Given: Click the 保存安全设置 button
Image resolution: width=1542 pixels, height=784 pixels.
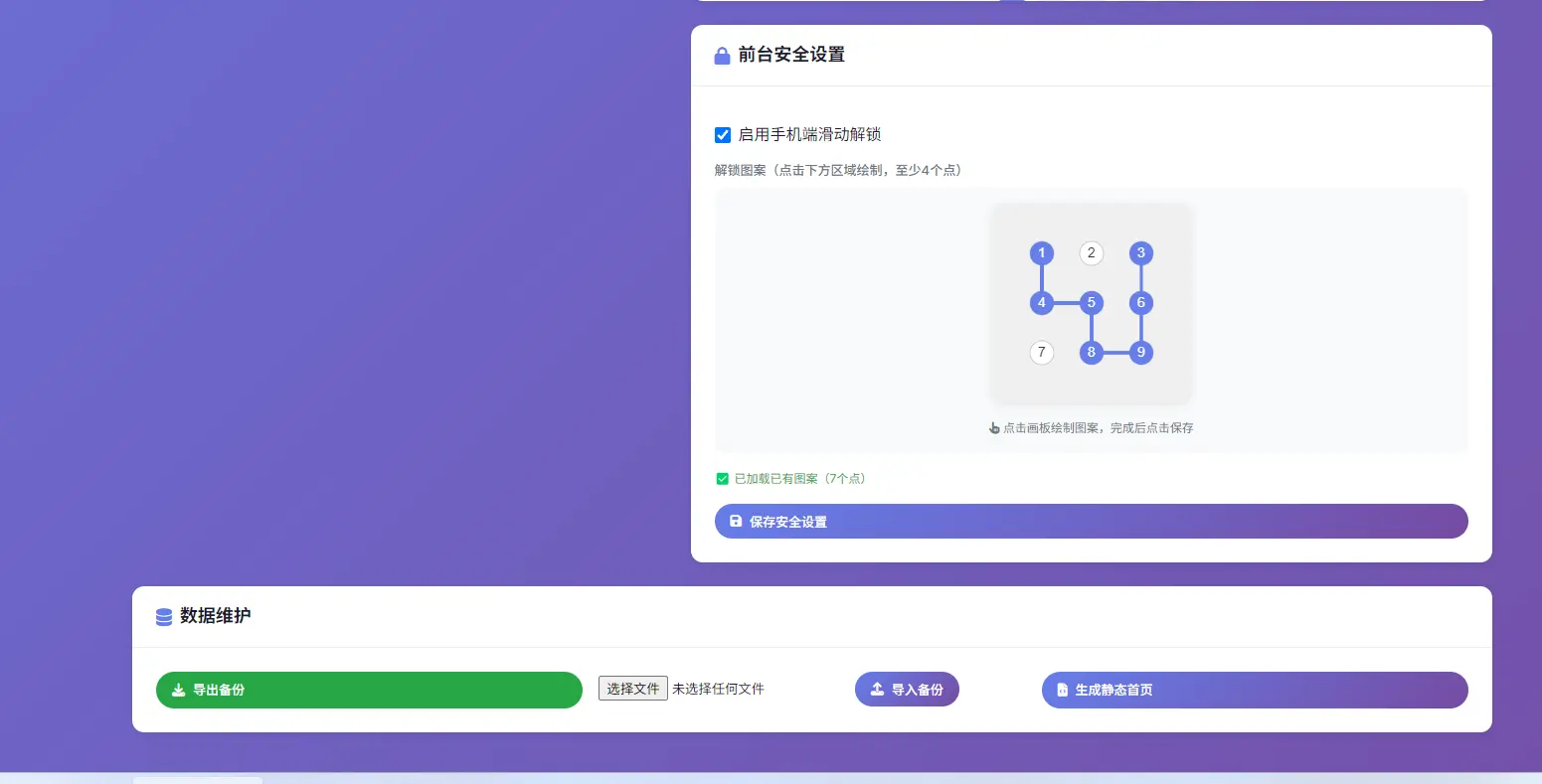Looking at the screenshot, I should pyautogui.click(x=1092, y=522).
